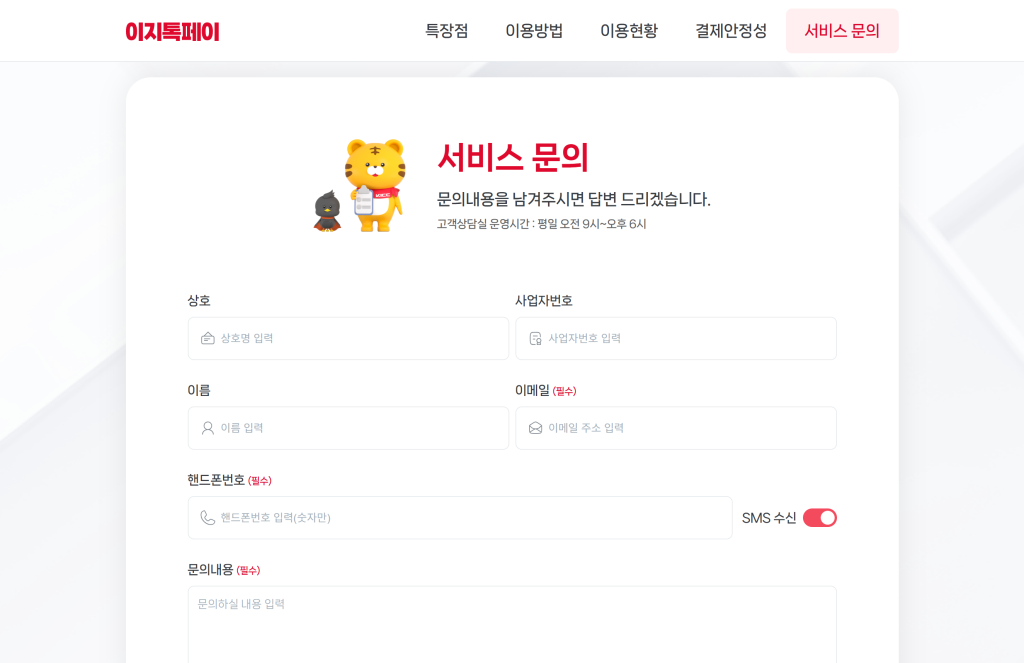The image size is (1024, 663).
Task: Click the 문의하실 내용 입력 textarea
Action: coord(512,624)
